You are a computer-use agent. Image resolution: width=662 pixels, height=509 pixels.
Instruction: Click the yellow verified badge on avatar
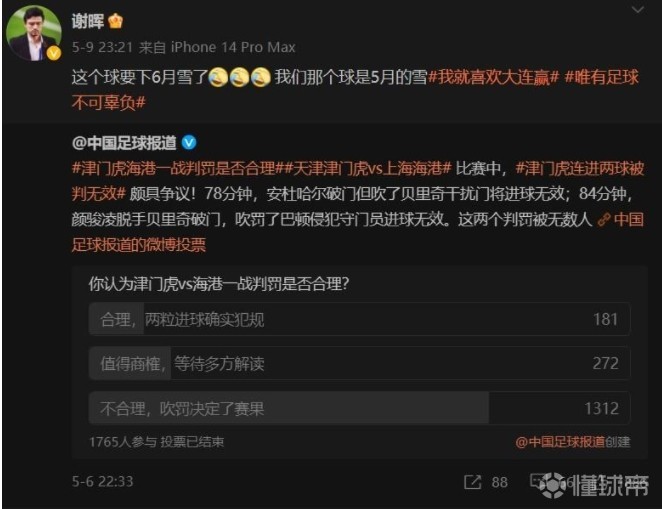[54, 53]
